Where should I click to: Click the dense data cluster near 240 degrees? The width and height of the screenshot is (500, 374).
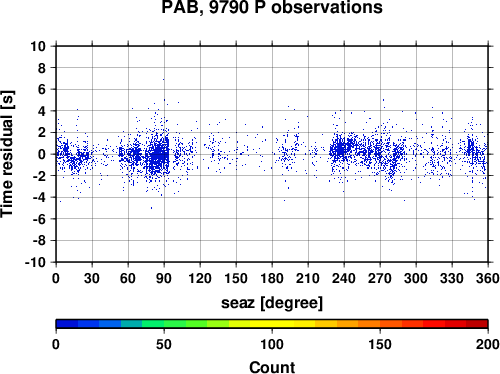[341, 149]
